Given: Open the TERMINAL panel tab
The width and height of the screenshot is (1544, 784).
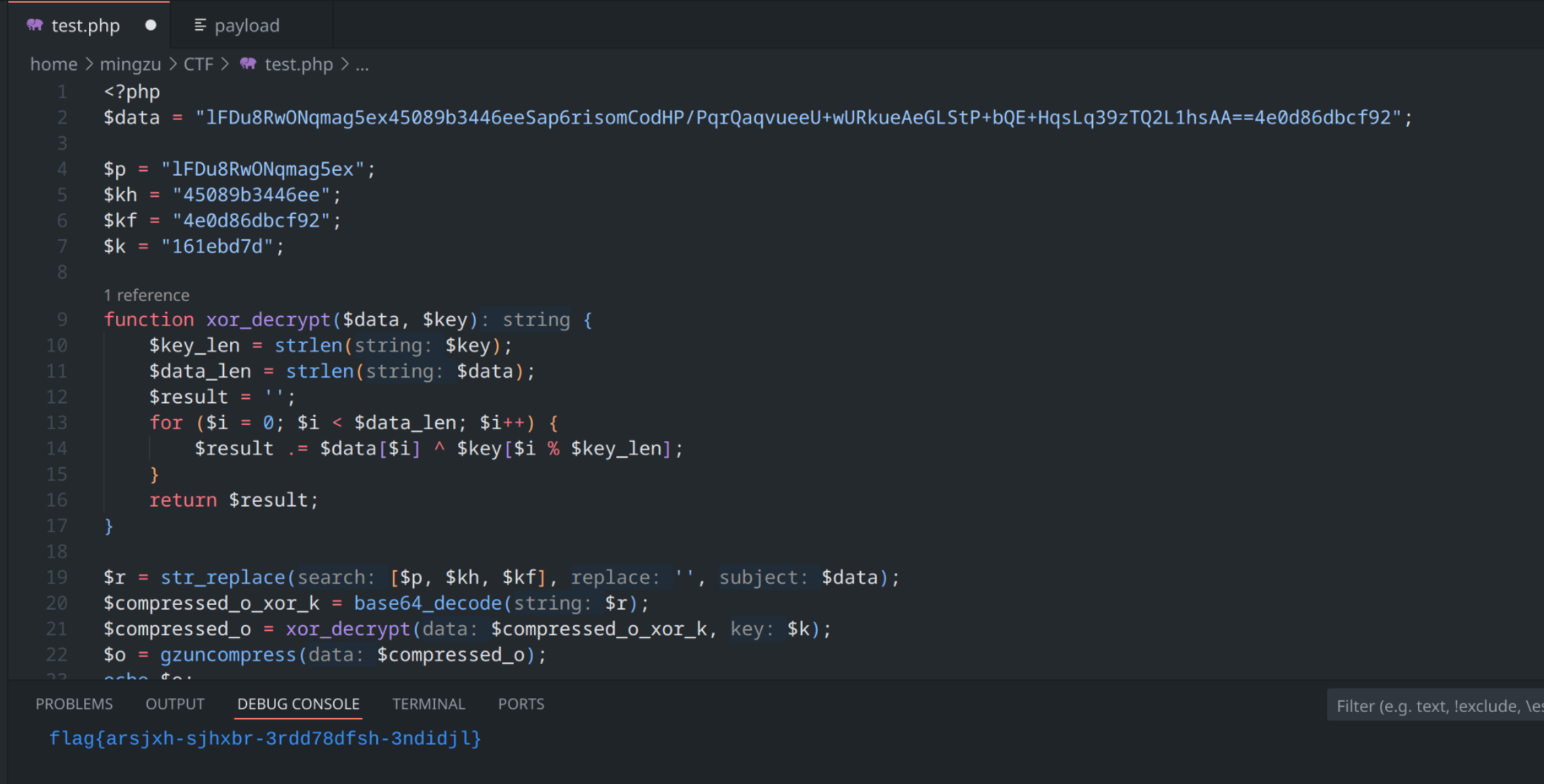Looking at the screenshot, I should (429, 704).
